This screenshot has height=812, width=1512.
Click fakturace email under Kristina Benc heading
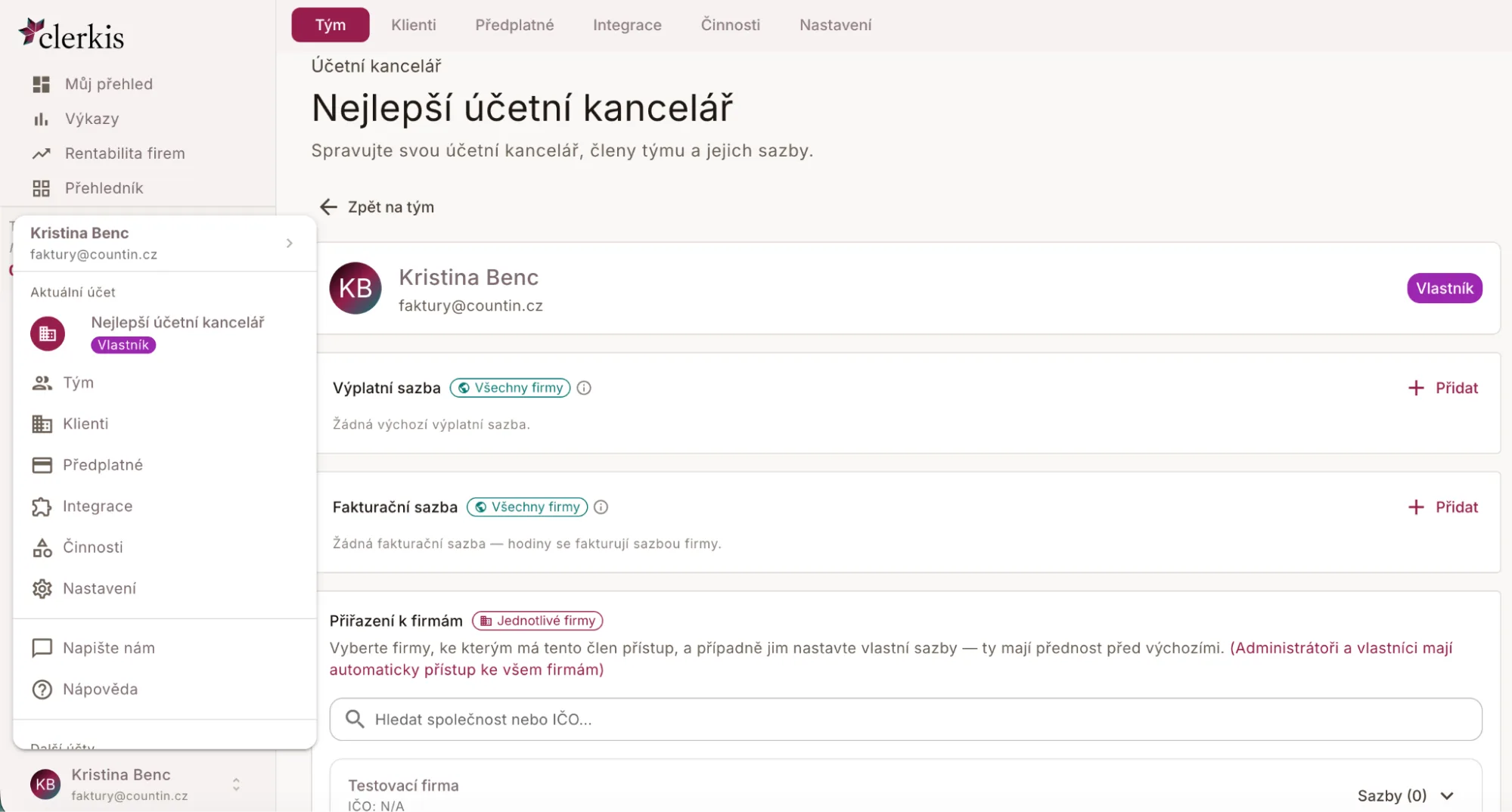pyautogui.click(x=470, y=305)
